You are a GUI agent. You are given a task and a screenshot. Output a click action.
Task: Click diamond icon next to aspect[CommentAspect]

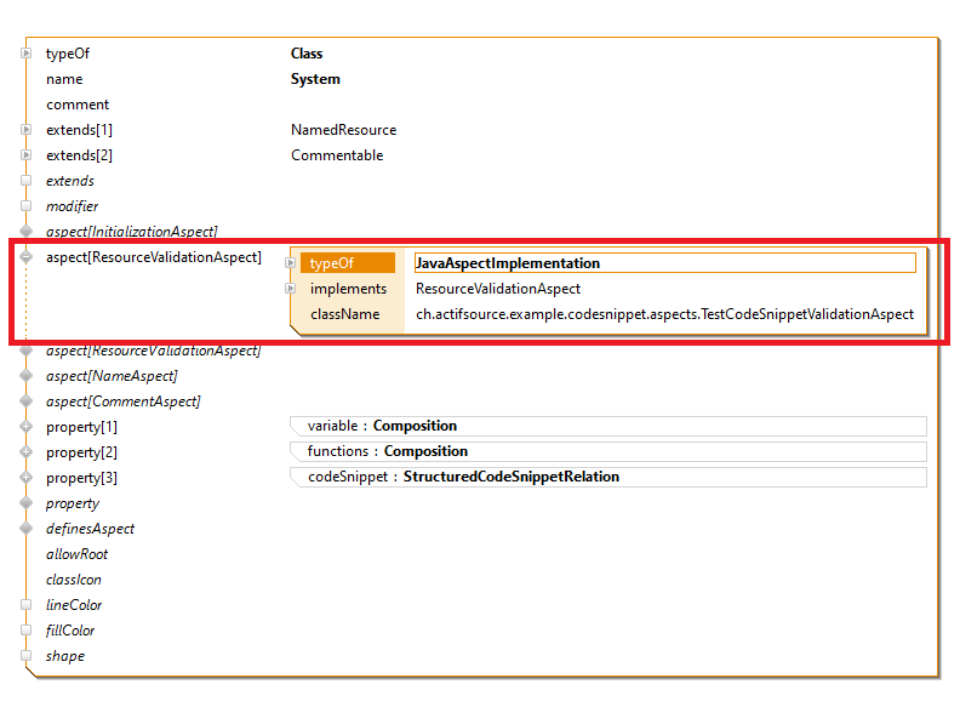26,401
